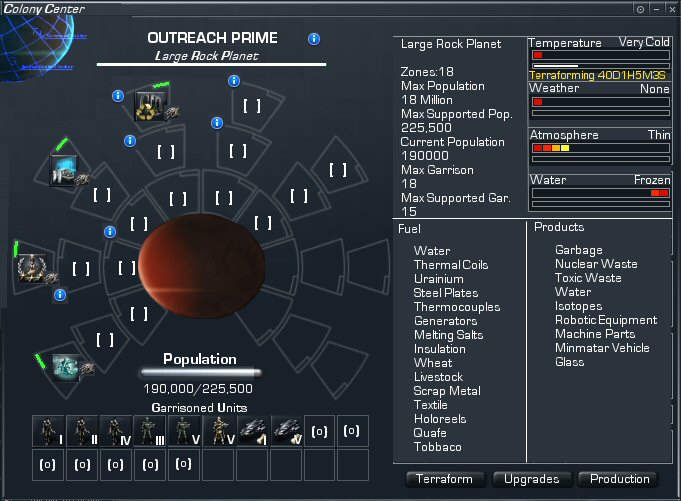Select Scrap Metal in Fuel list
The image size is (681, 501).
tap(447, 391)
